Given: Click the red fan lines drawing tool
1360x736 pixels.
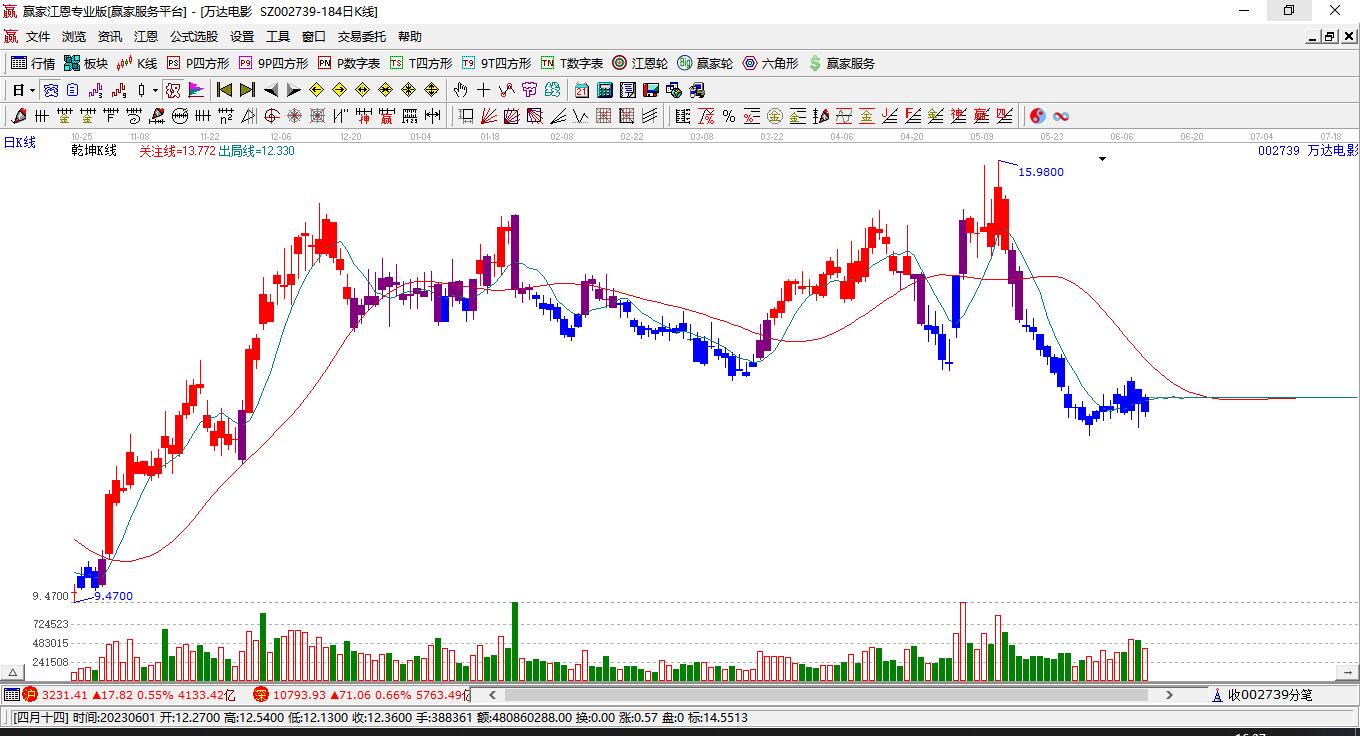Looking at the screenshot, I should [x=489, y=116].
